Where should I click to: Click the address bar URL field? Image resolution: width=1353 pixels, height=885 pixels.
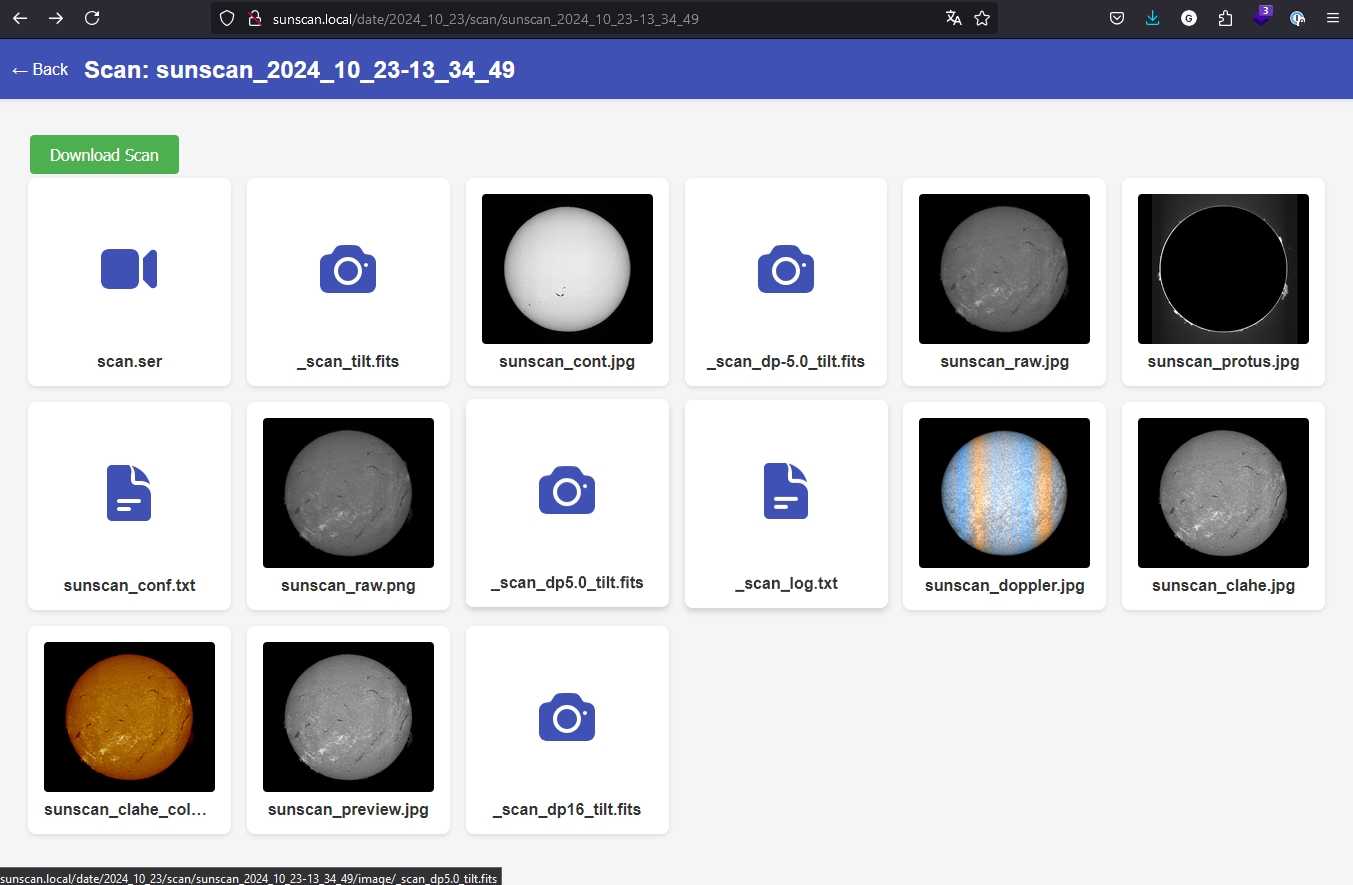600,18
